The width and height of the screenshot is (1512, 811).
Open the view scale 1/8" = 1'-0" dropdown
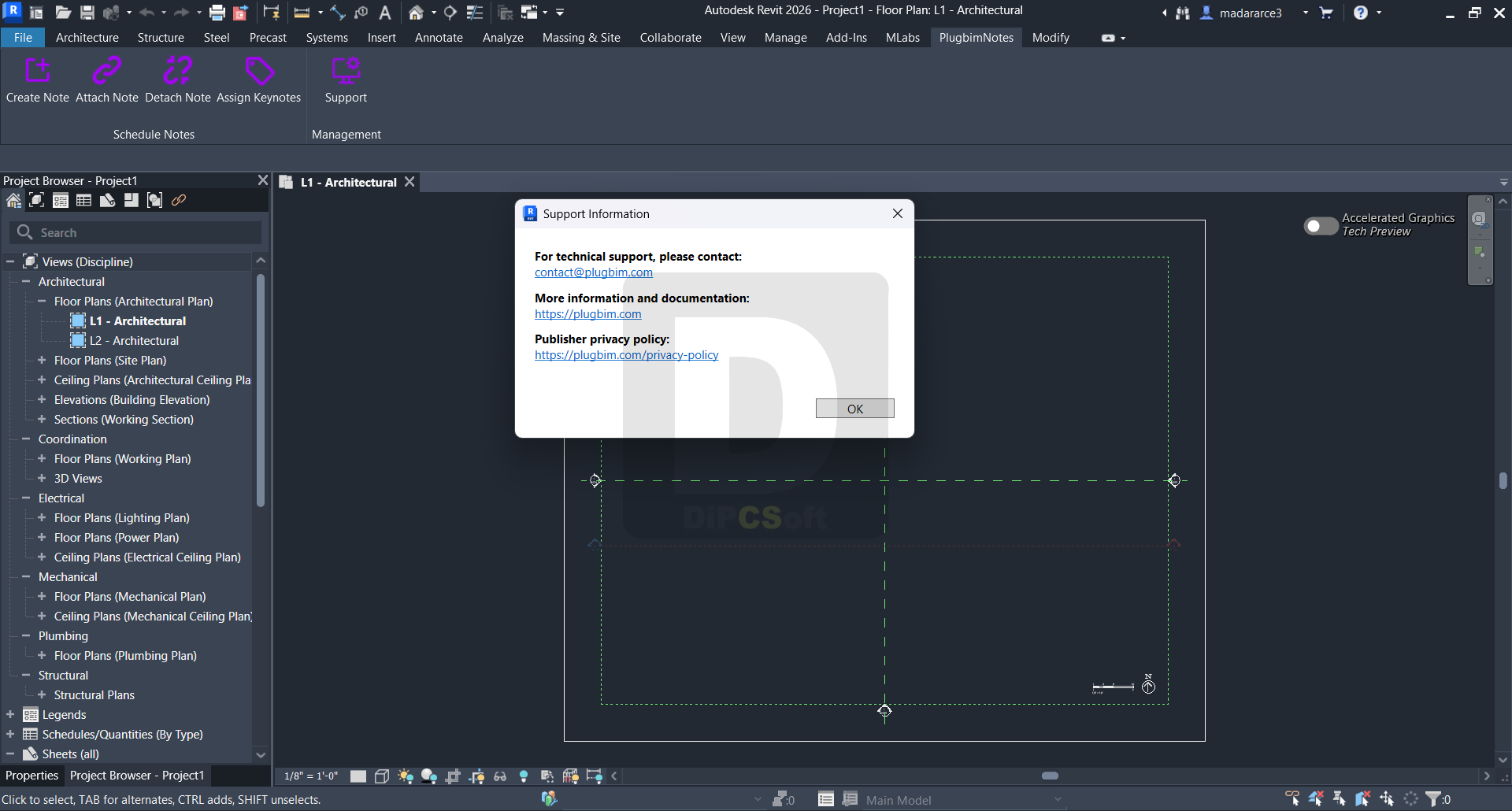click(311, 776)
